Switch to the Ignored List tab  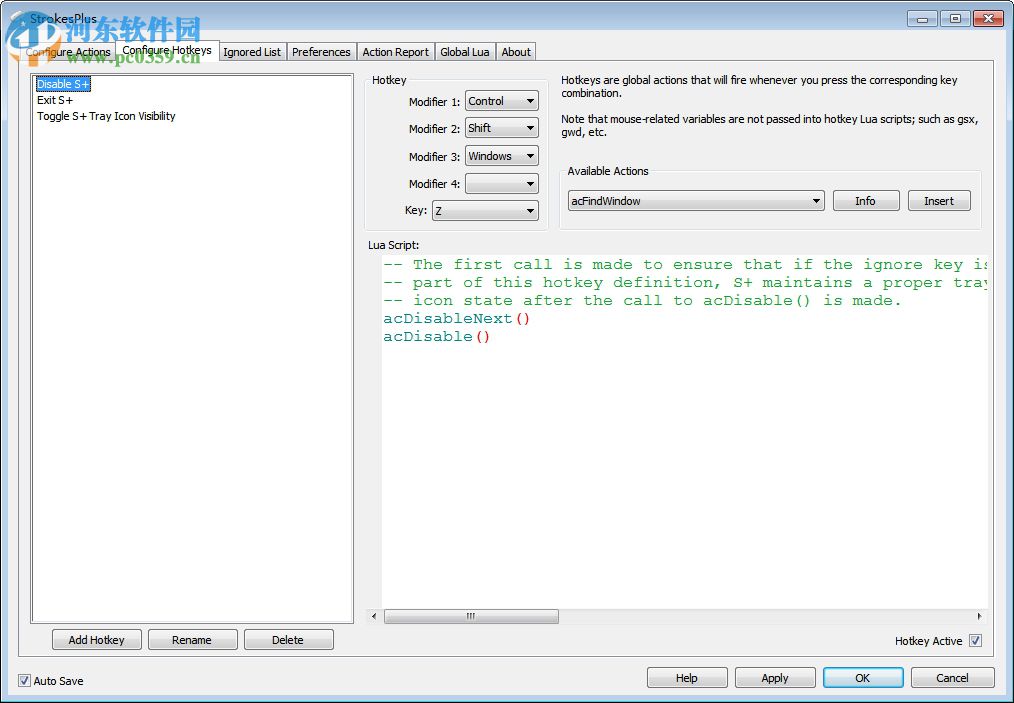[x=252, y=52]
